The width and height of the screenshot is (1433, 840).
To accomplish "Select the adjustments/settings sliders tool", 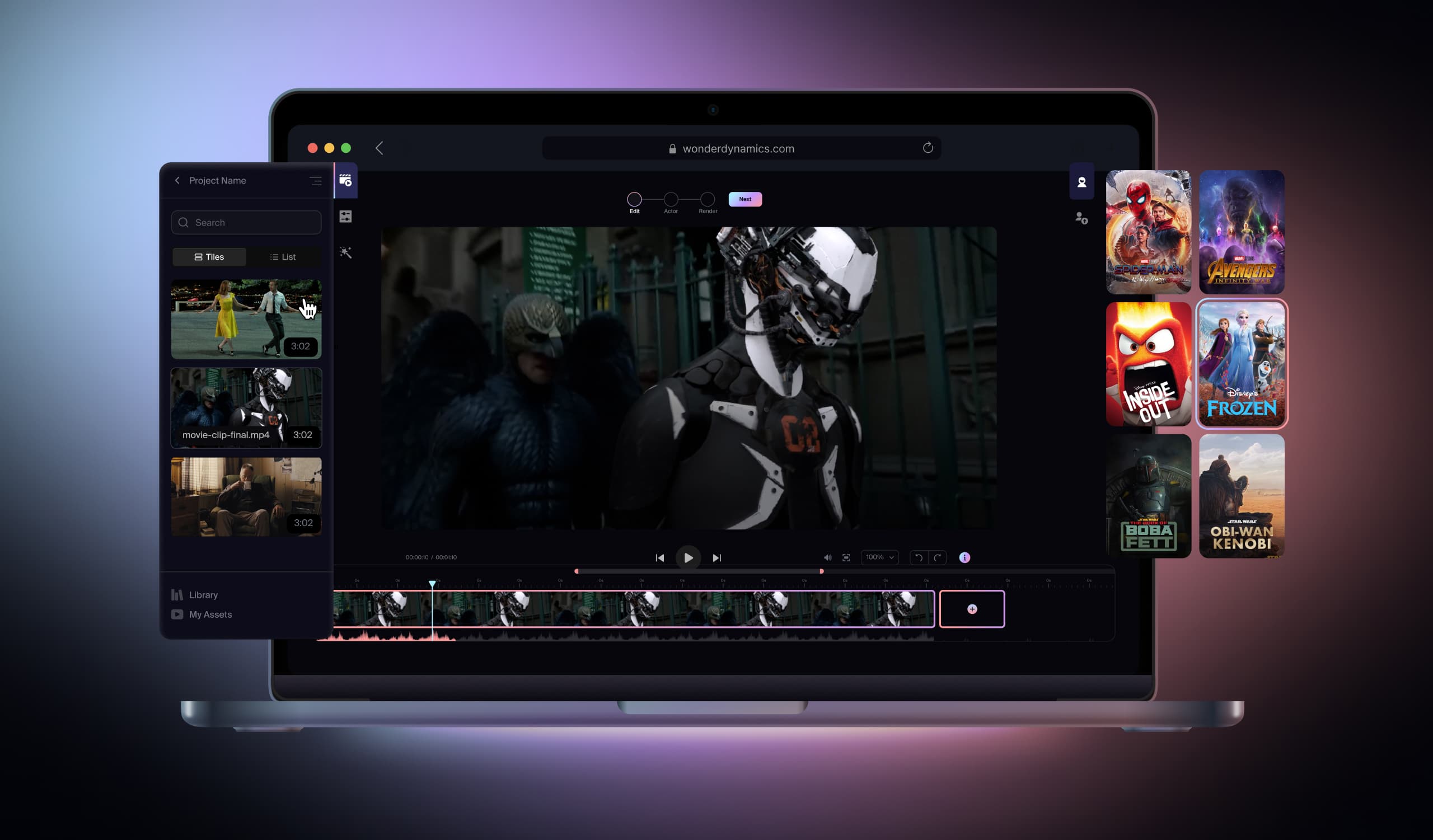I will pos(347,217).
